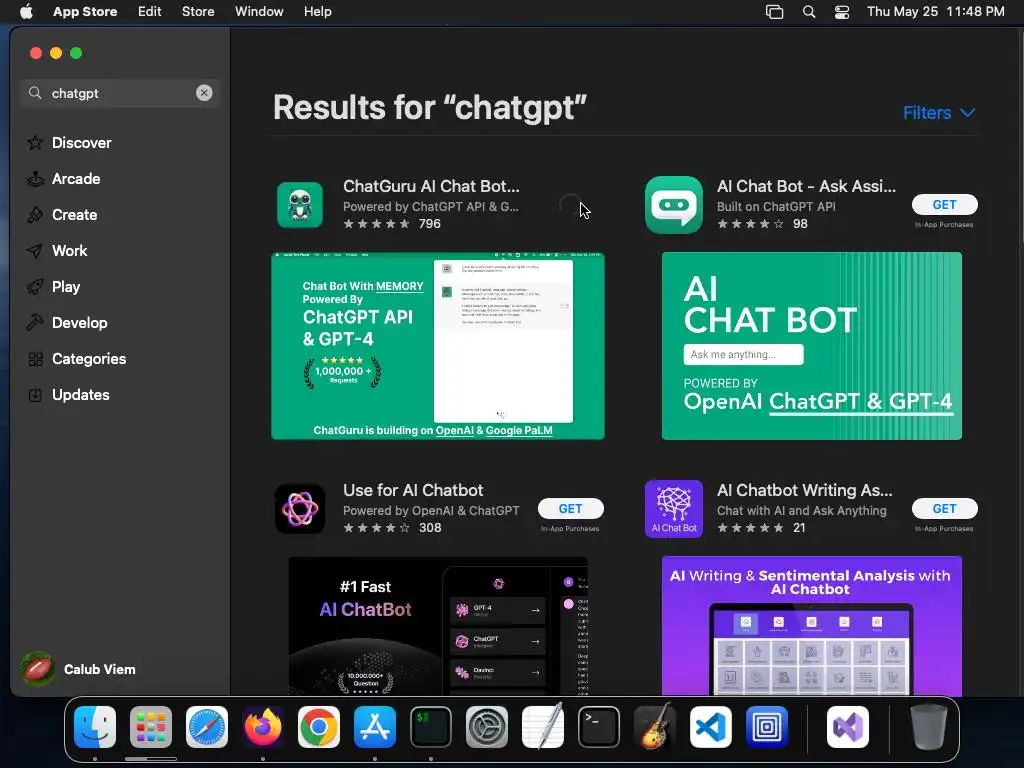Open AI Chatbot Writing As... title

tap(804, 490)
